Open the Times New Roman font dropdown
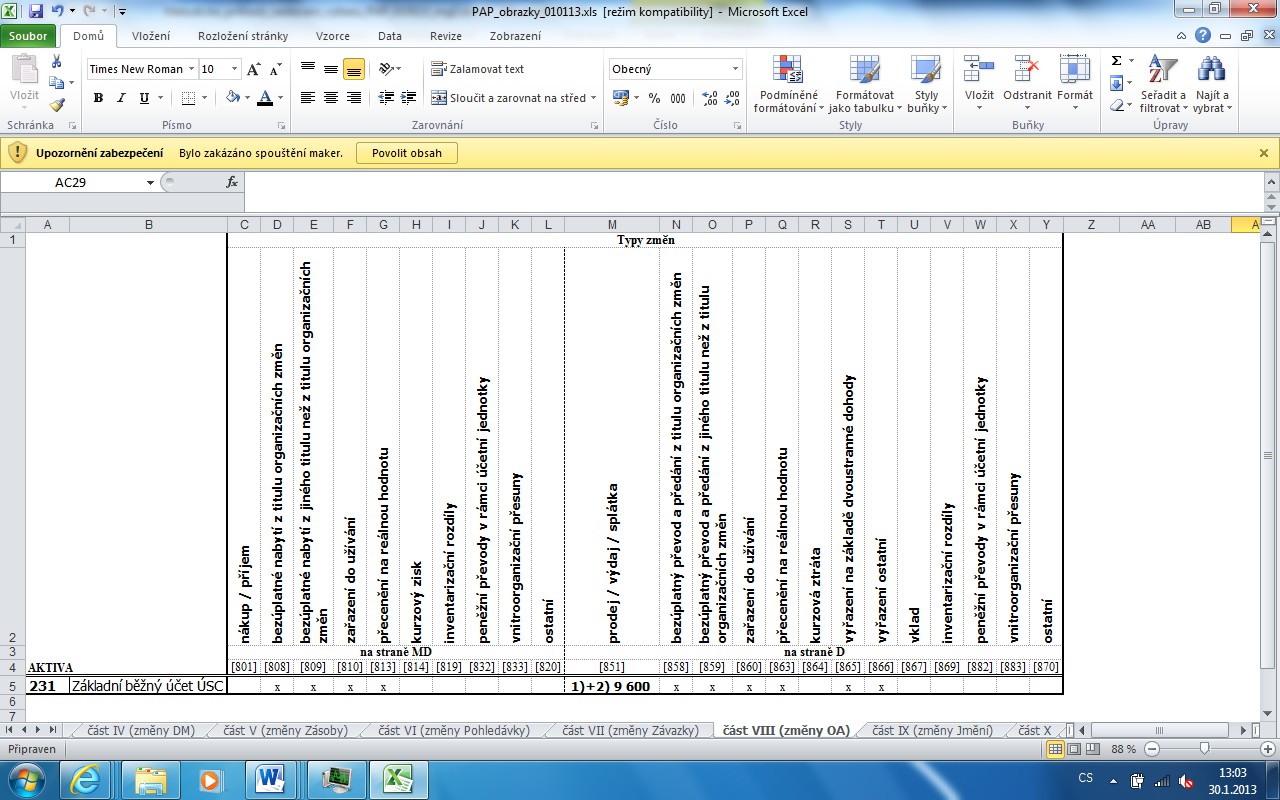The width and height of the screenshot is (1280, 800). [x=191, y=69]
